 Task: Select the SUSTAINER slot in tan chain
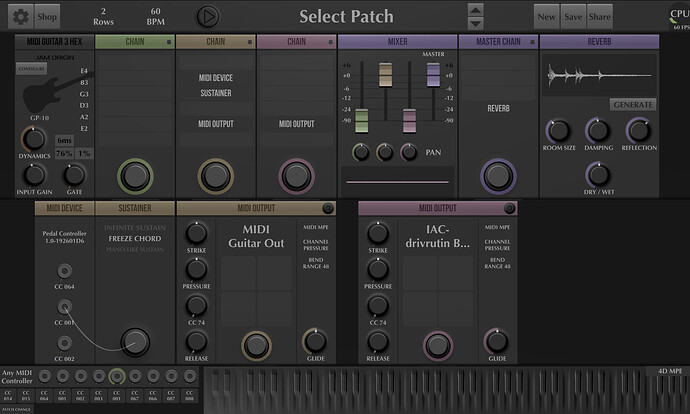pyautogui.click(x=216, y=93)
